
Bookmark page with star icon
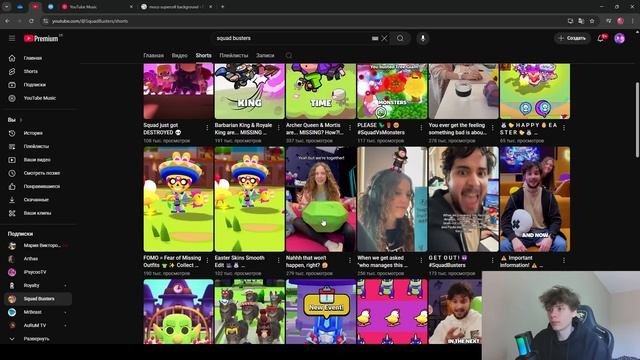(592, 21)
